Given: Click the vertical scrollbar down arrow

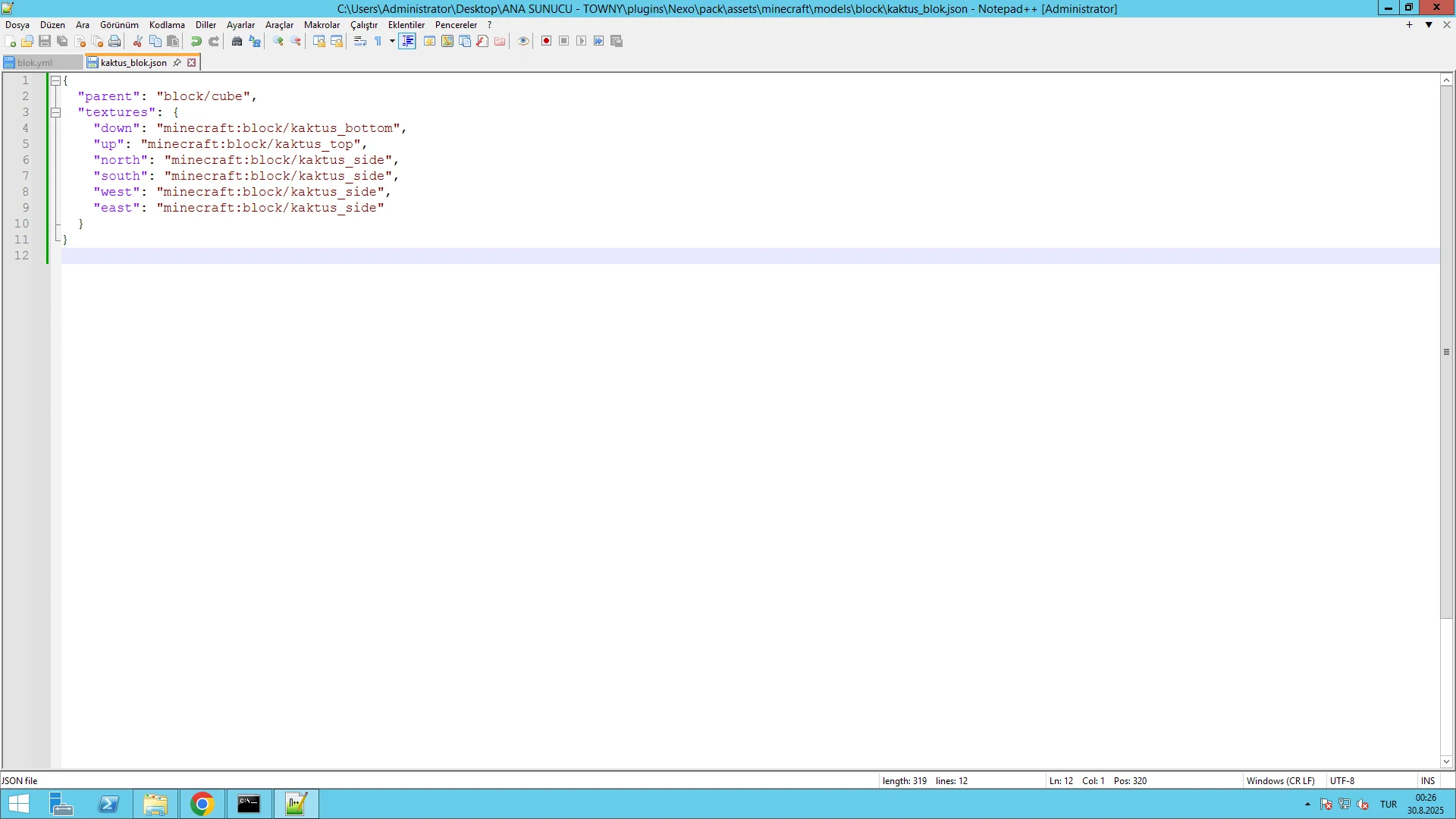Looking at the screenshot, I should pyautogui.click(x=1446, y=761).
